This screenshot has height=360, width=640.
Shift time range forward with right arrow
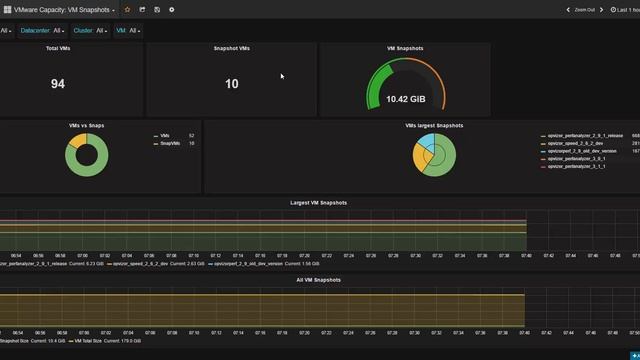[601, 10]
